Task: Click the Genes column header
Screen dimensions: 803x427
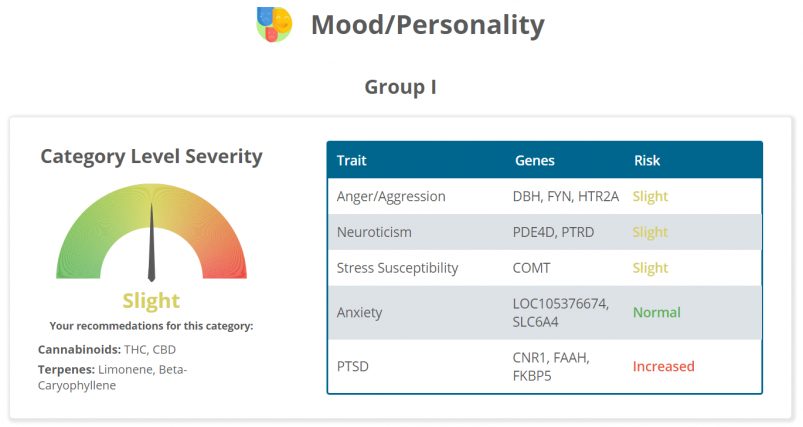Action: (x=534, y=161)
